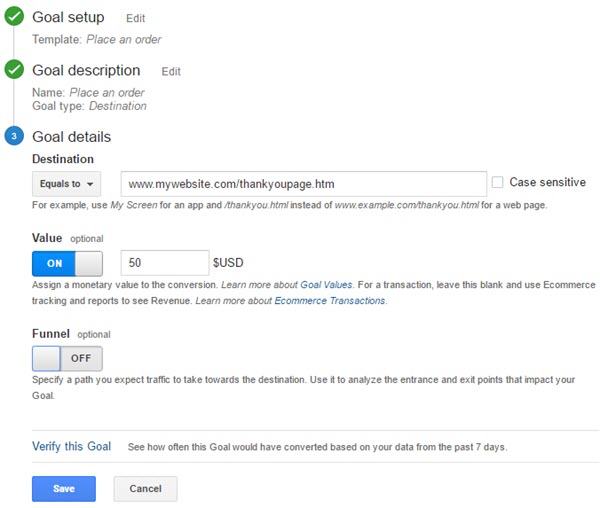The image size is (600, 508).
Task: Click the Cancel button
Action: tap(145, 488)
